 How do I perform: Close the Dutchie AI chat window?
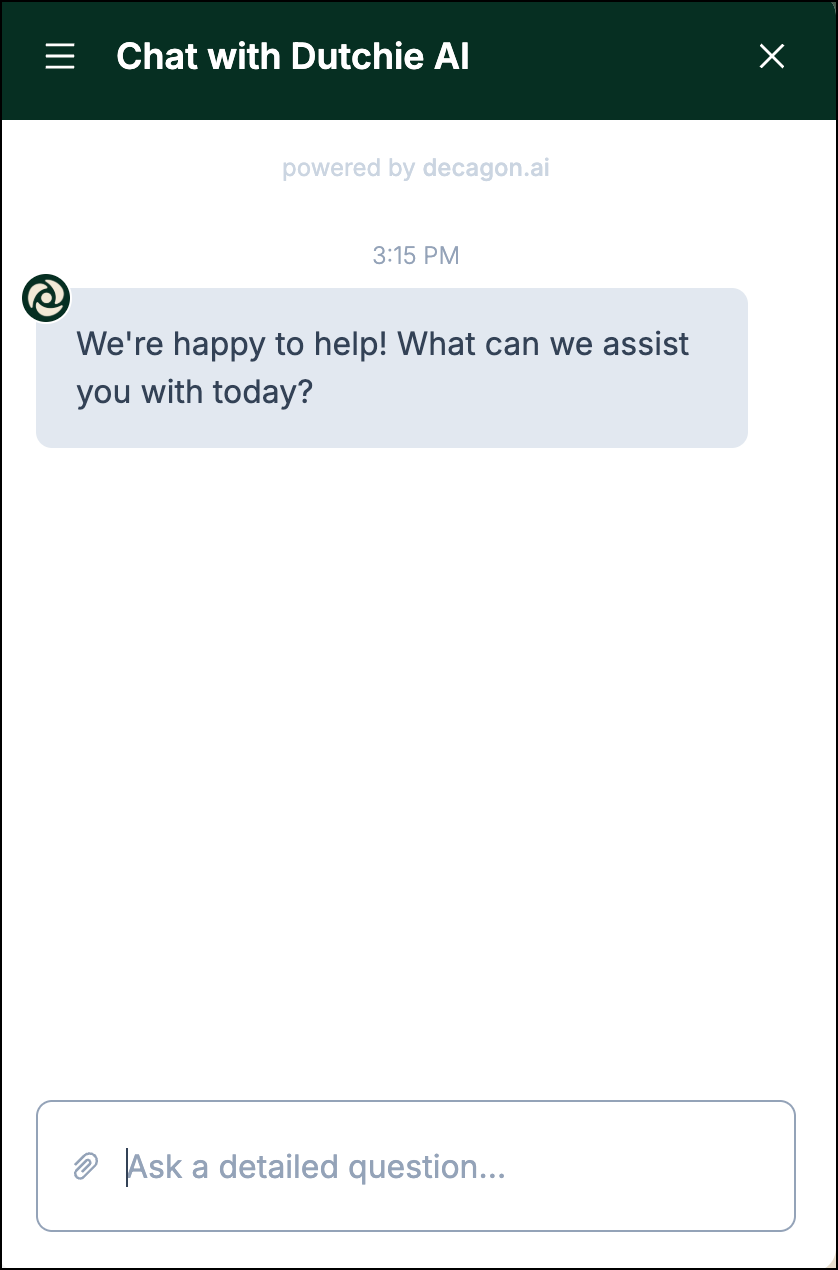click(x=772, y=57)
